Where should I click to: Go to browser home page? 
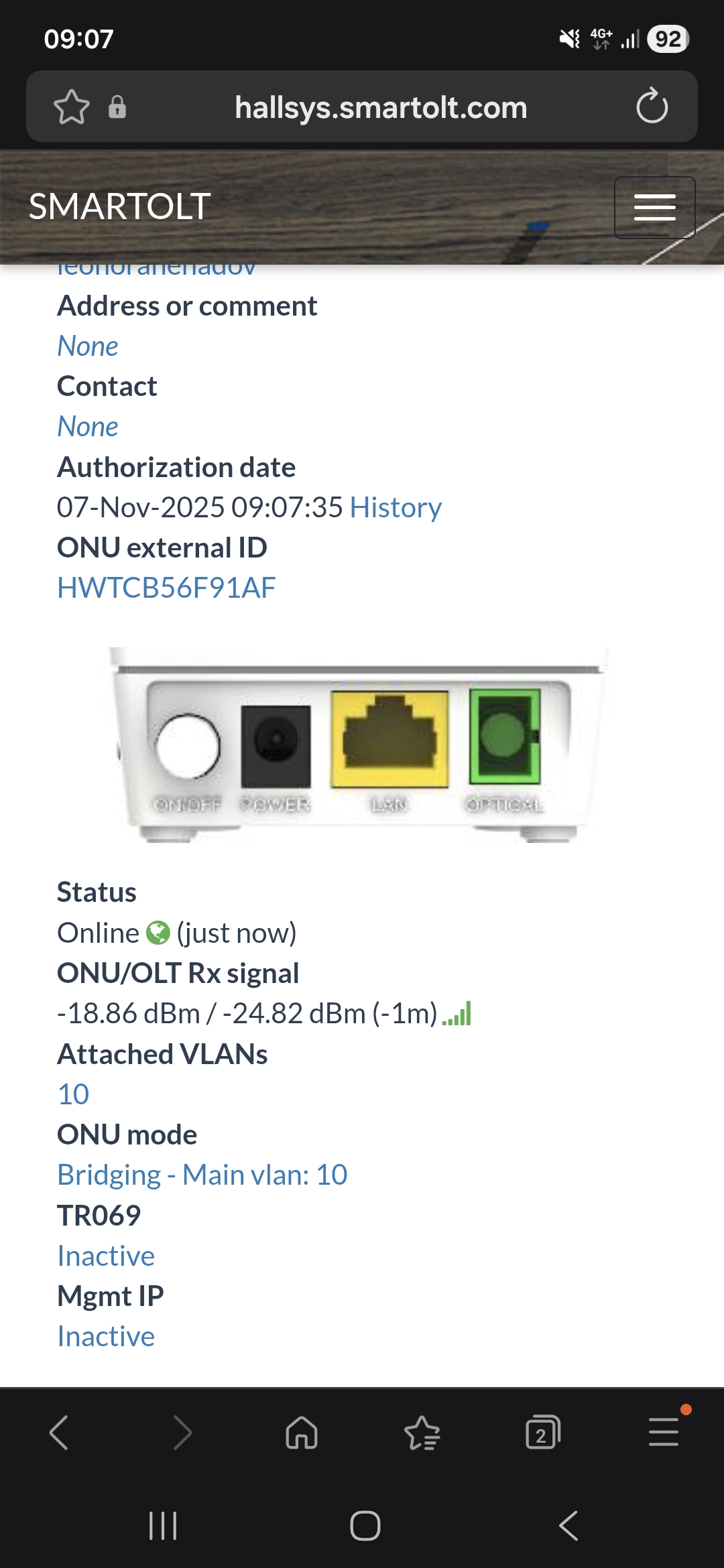[x=302, y=1433]
